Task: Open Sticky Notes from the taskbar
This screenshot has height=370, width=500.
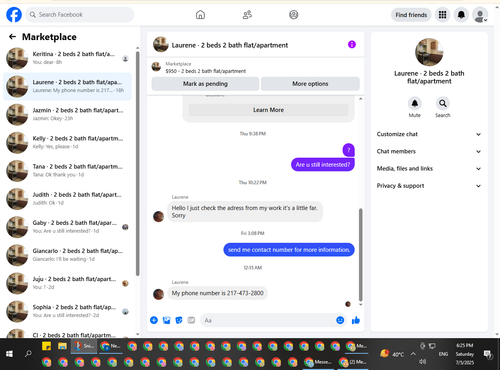Action: coord(46,346)
